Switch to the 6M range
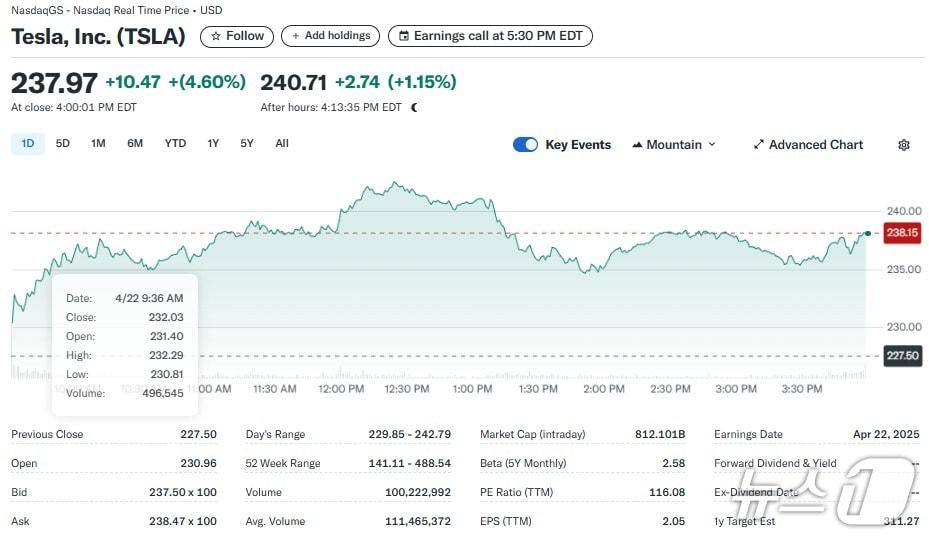Screen dimensions: 929x539 click(x=135, y=144)
